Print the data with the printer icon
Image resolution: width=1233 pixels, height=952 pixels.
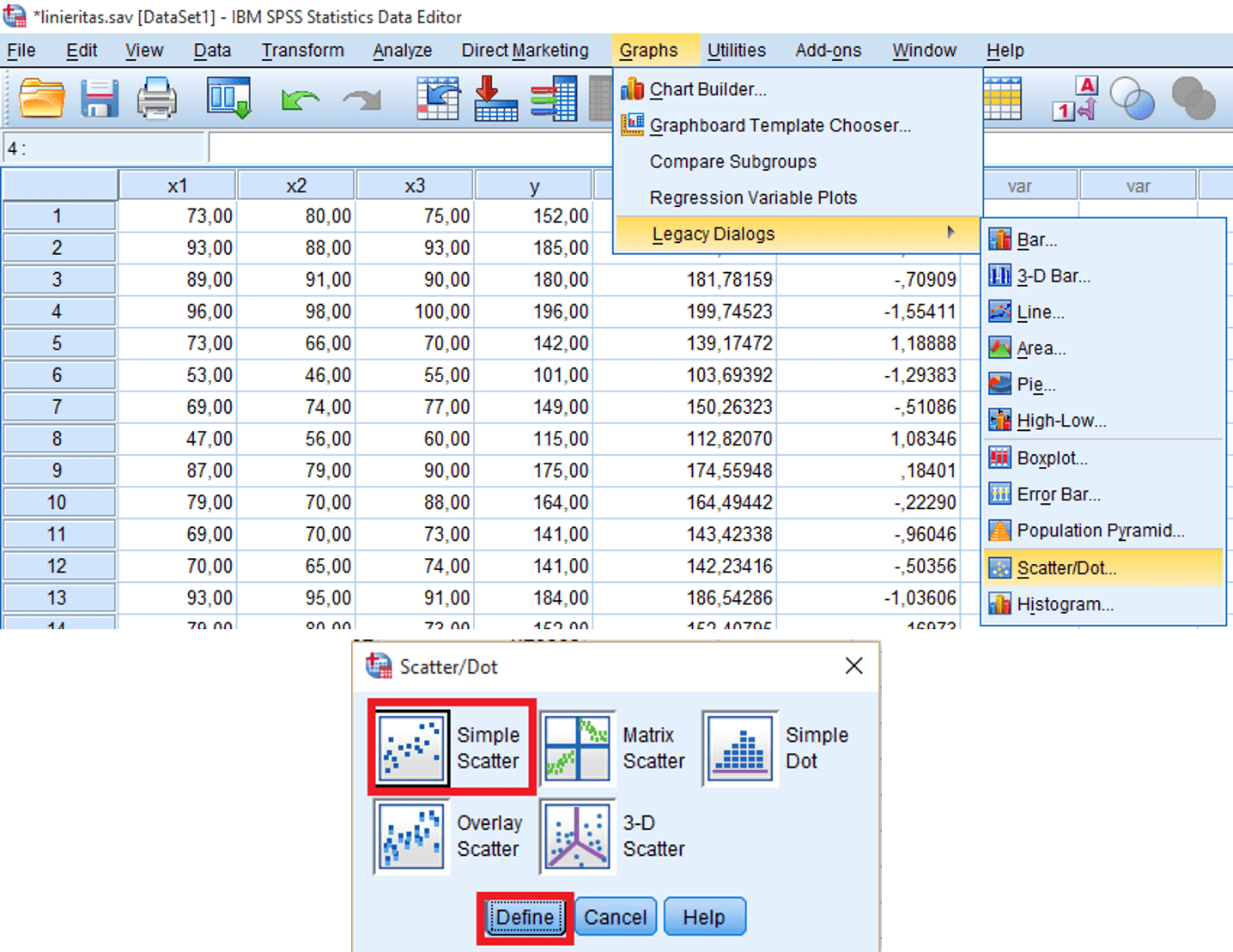point(156,98)
